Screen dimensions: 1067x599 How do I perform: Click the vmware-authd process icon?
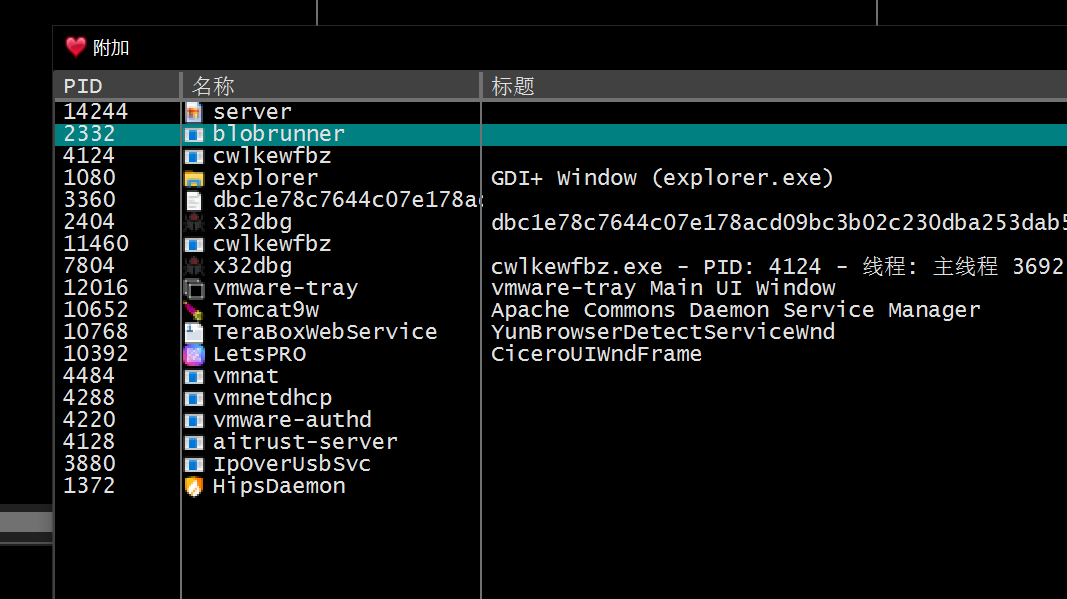point(194,420)
